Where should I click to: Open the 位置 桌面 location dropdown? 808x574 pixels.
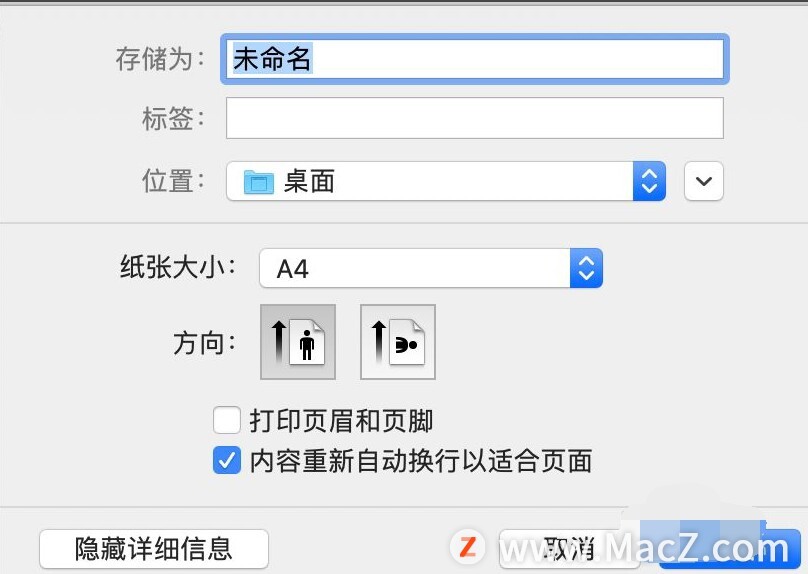(x=446, y=181)
